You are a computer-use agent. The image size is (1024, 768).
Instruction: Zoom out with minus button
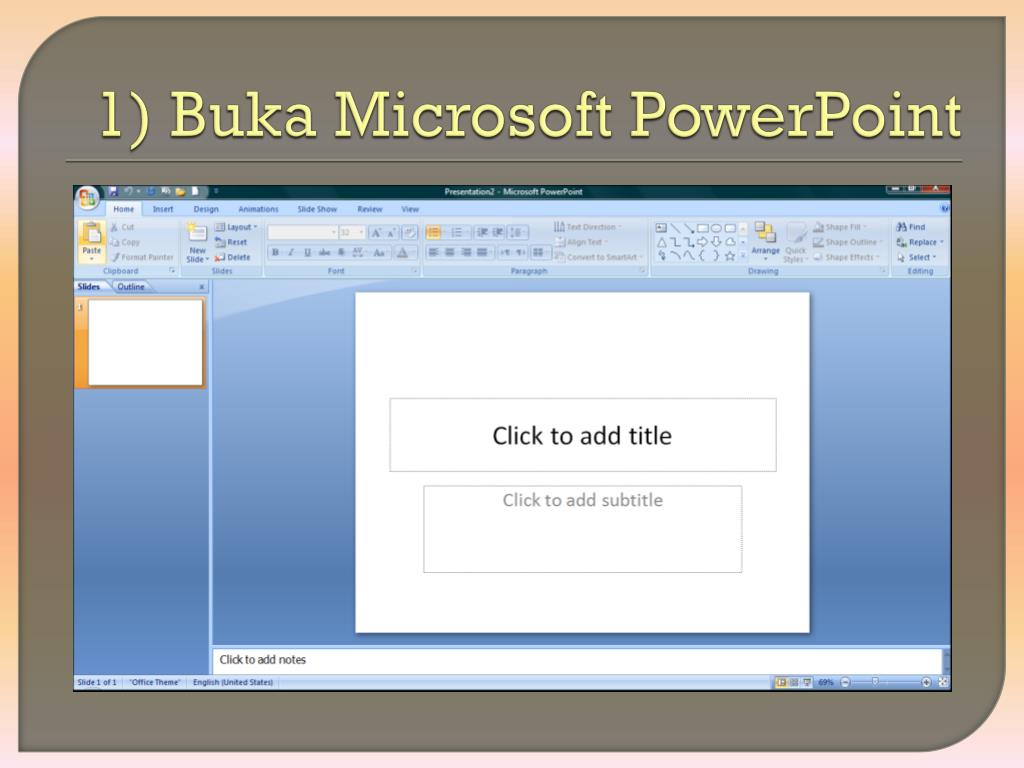click(845, 682)
